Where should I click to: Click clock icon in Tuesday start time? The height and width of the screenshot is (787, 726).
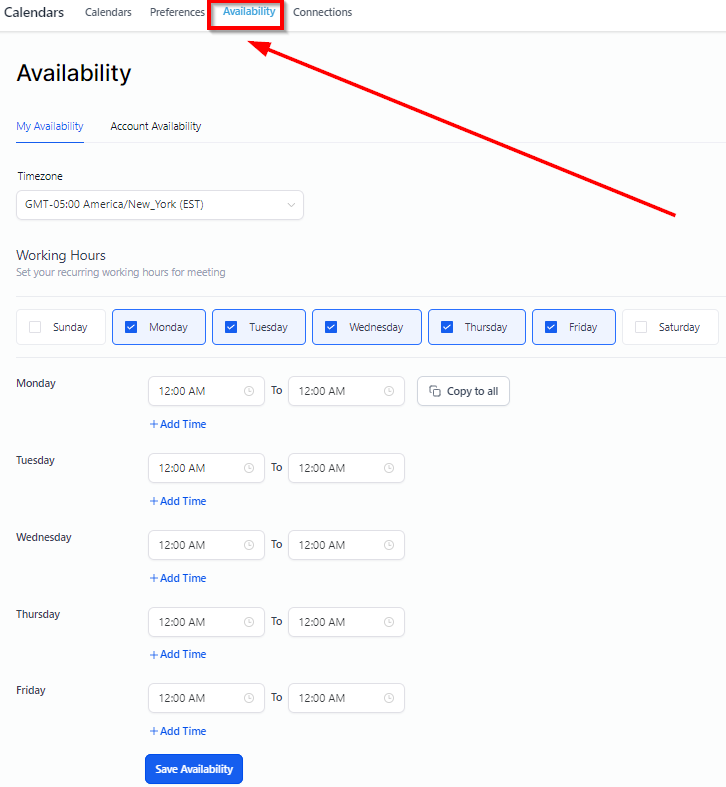pos(249,468)
